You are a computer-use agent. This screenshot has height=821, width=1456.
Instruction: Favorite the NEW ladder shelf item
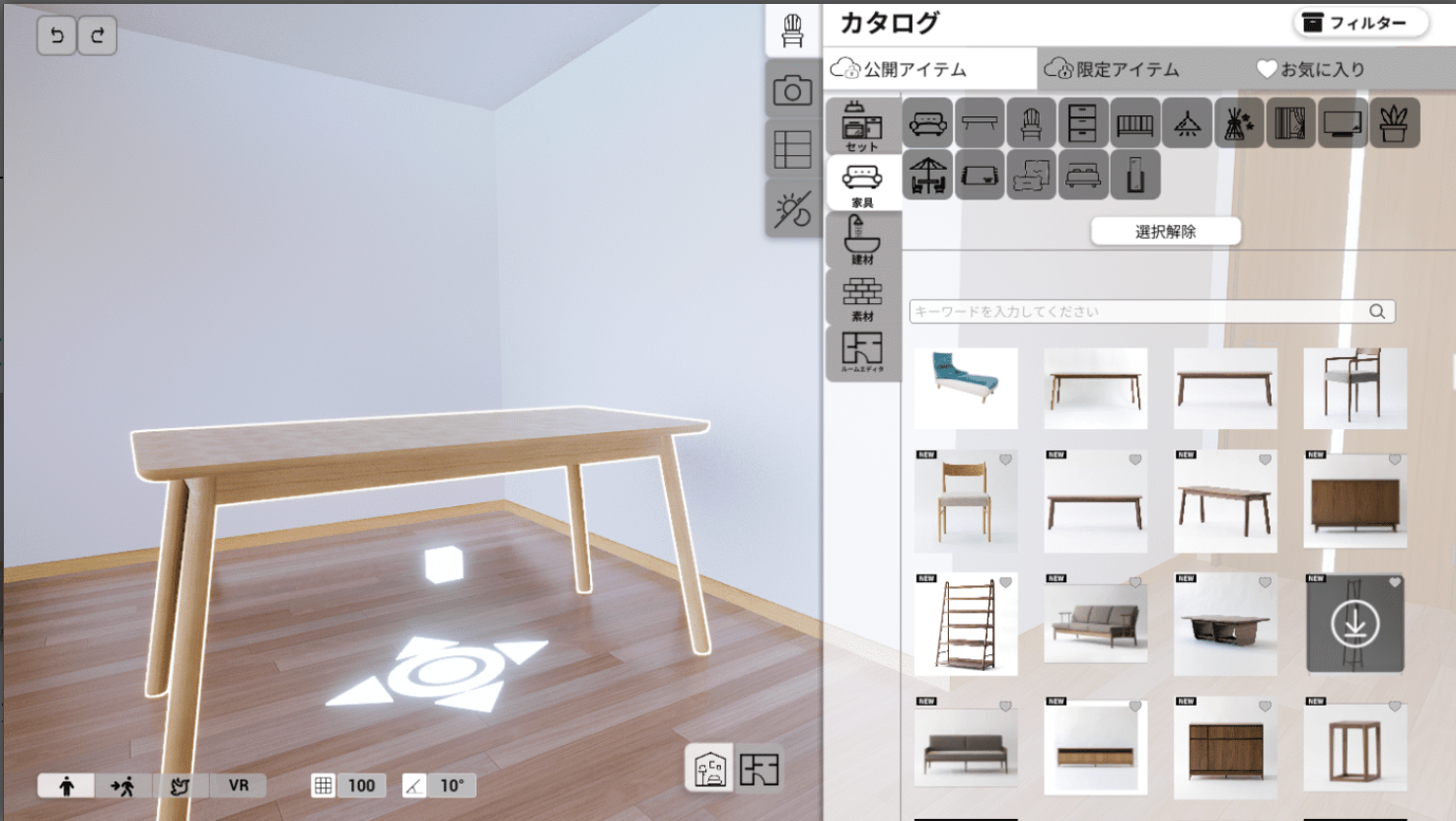(x=1005, y=583)
